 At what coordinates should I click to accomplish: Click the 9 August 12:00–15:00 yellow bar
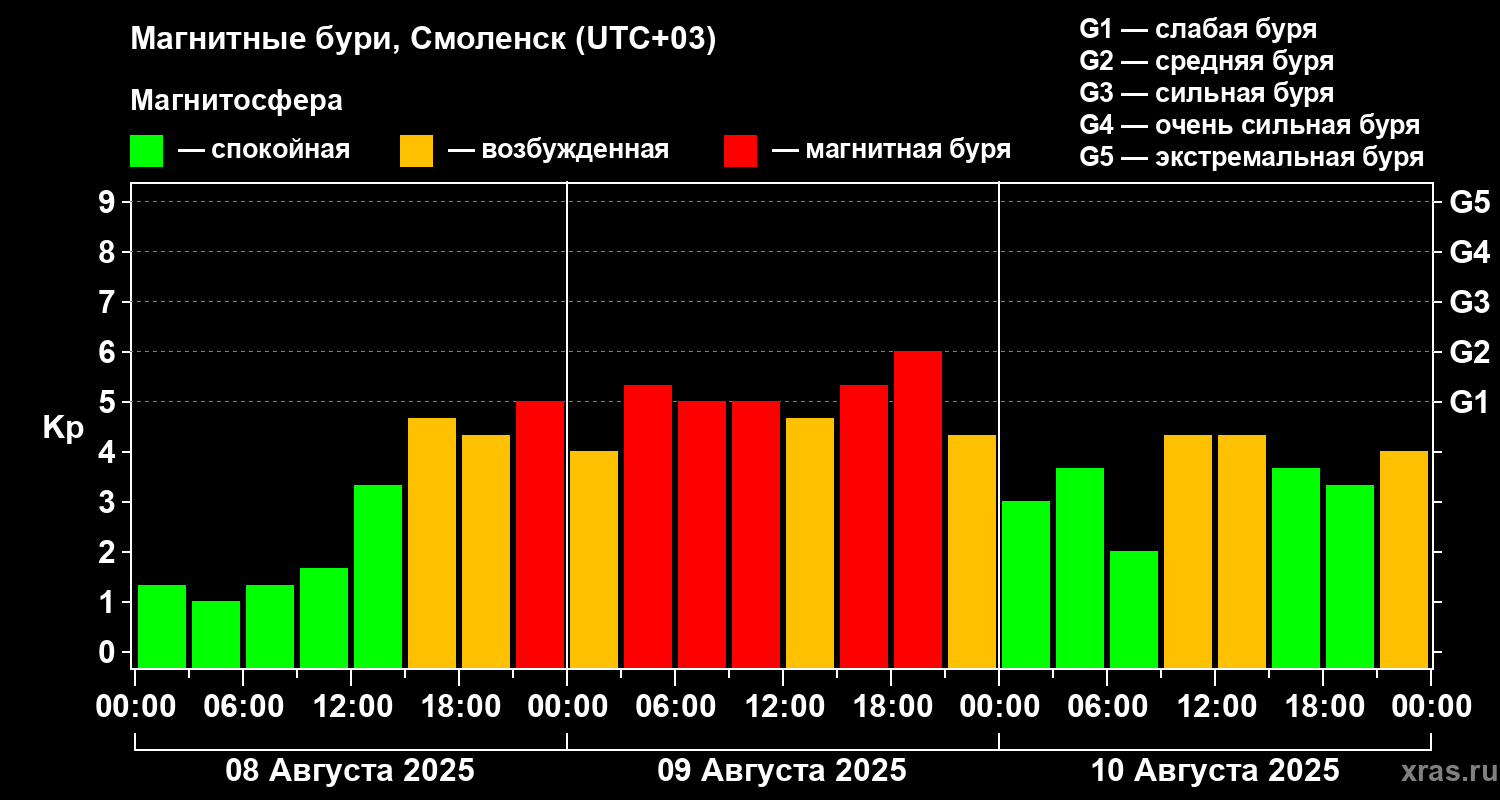[x=810, y=542]
